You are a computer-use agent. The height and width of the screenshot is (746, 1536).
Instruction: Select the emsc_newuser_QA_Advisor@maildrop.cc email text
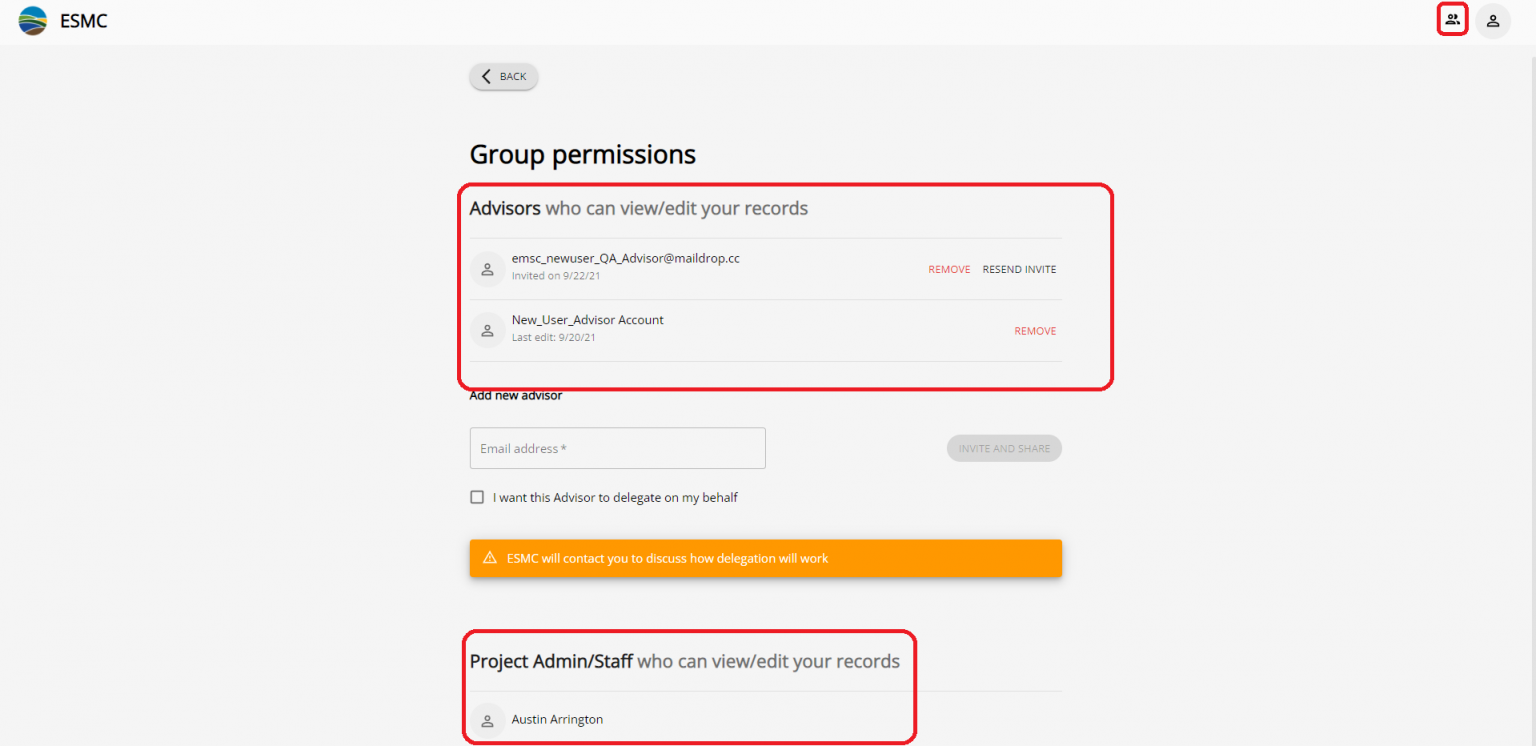(625, 259)
